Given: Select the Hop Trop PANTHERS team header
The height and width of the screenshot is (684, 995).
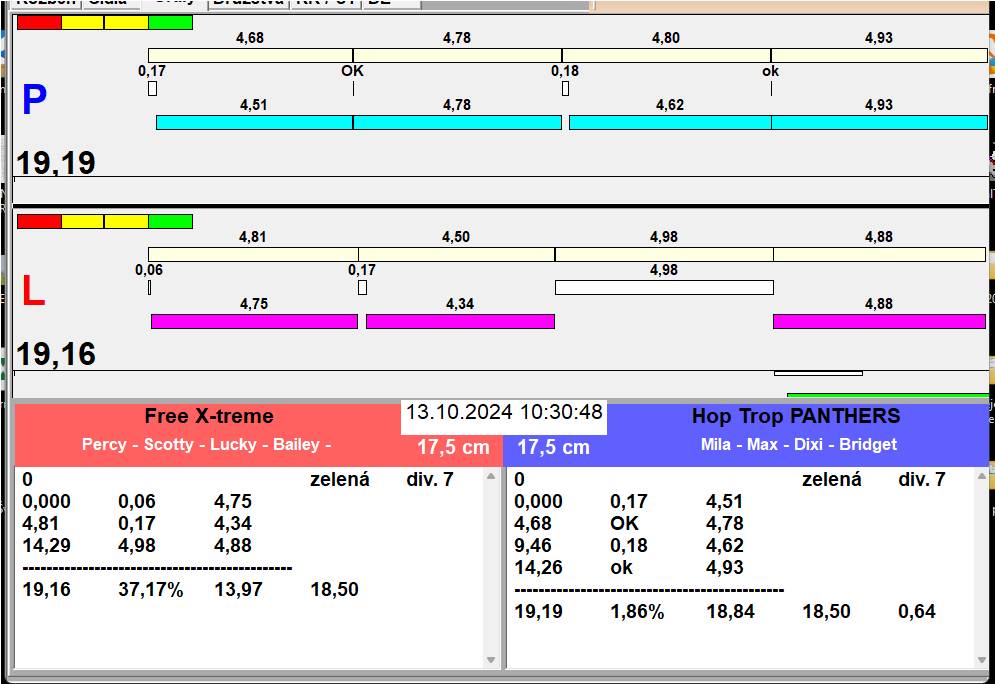Looking at the screenshot, I should 795,417.
